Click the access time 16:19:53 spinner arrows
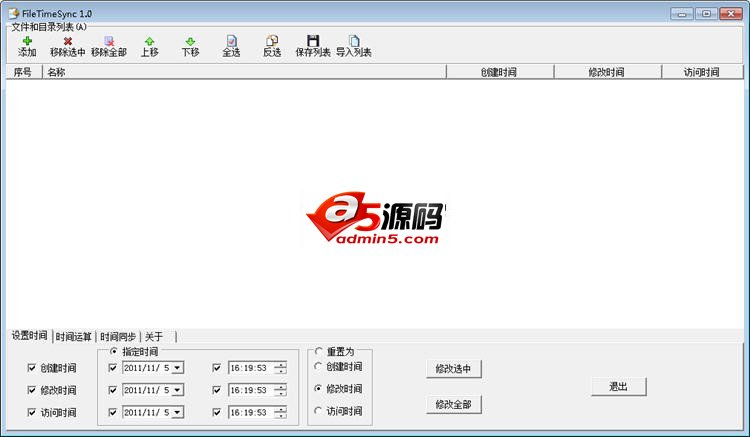Viewport: 750px width, 437px height. (x=281, y=412)
